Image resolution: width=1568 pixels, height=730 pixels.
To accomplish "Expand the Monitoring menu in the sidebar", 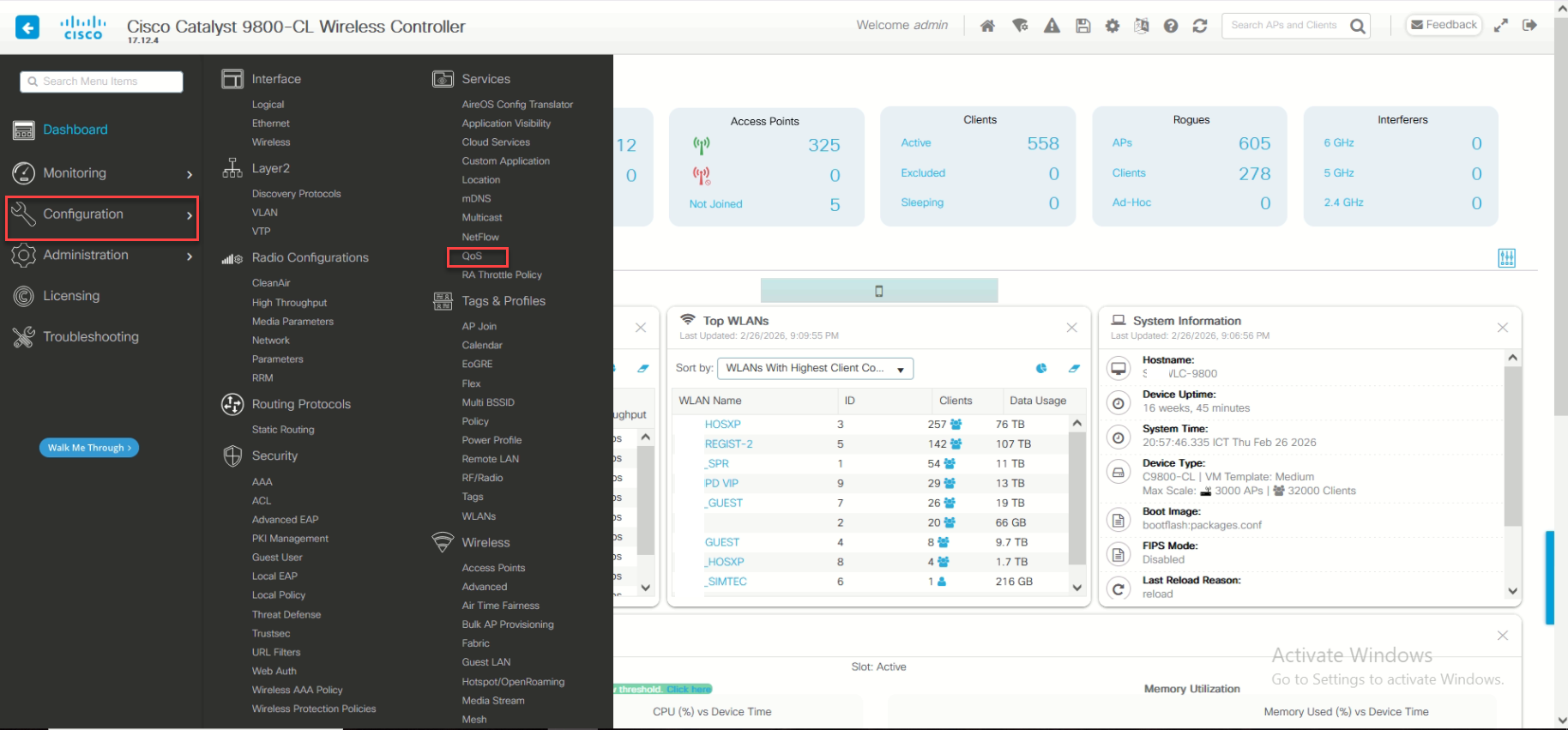I will coord(102,173).
